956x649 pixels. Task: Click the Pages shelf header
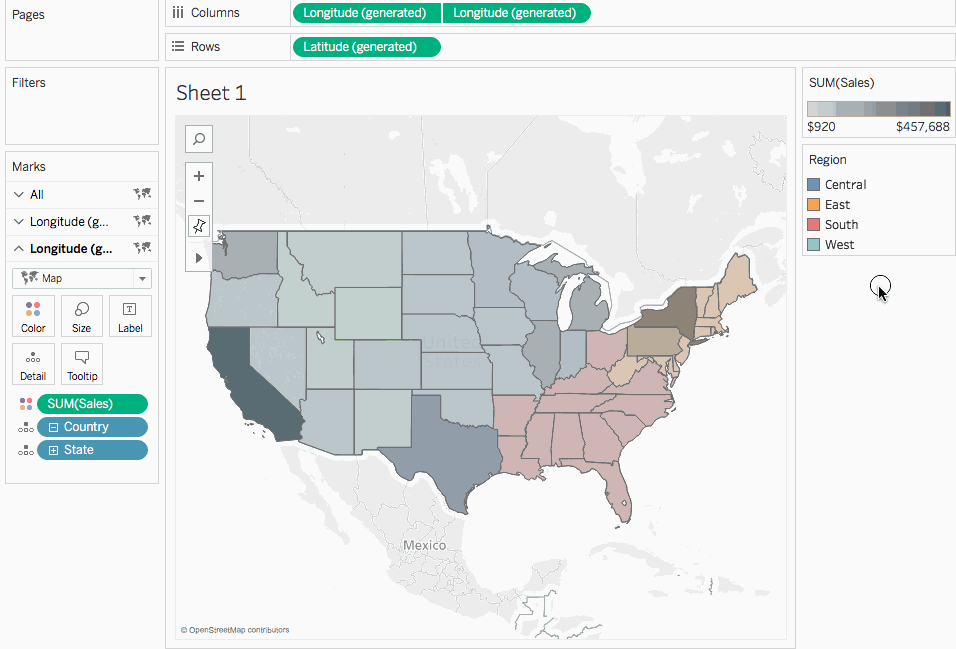coord(28,15)
